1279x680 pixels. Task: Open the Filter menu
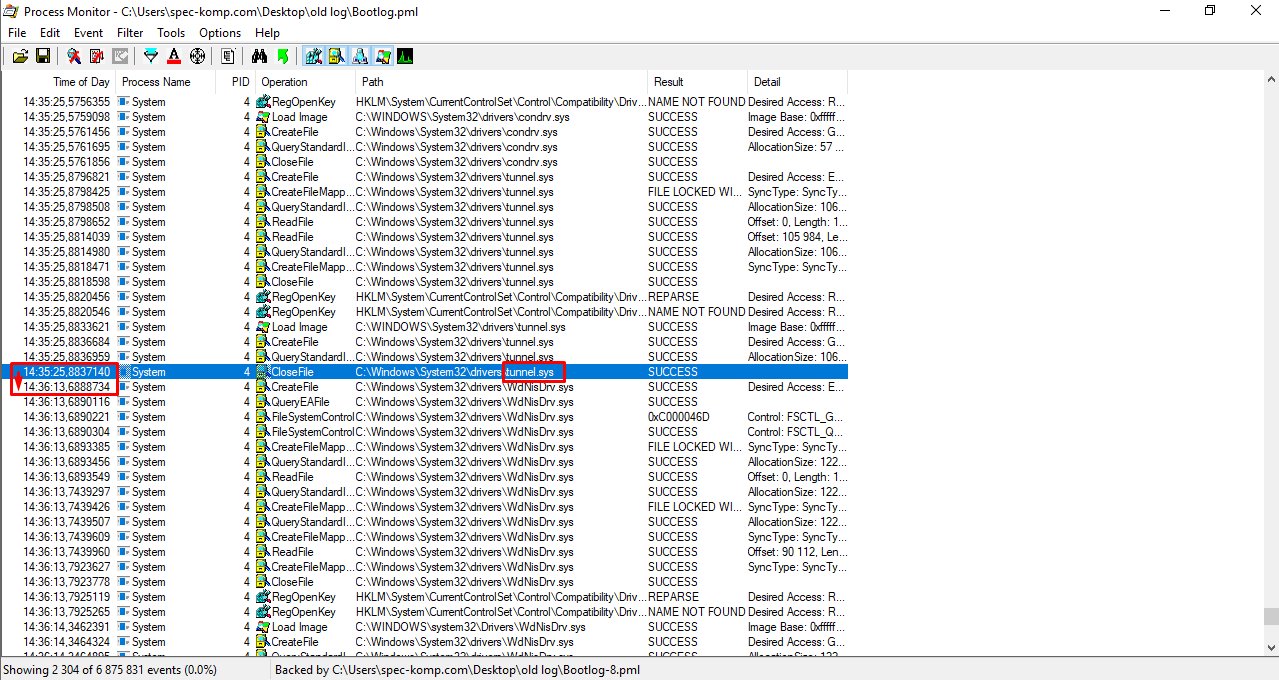130,33
